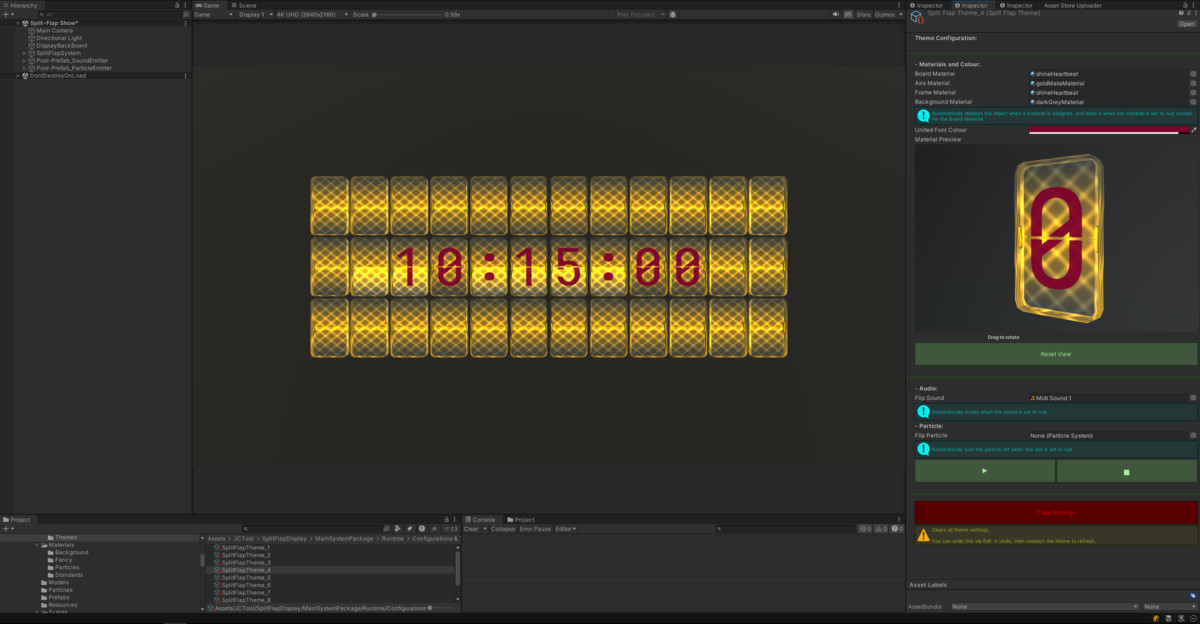Pick object for Background Material field

click(x=1193, y=102)
